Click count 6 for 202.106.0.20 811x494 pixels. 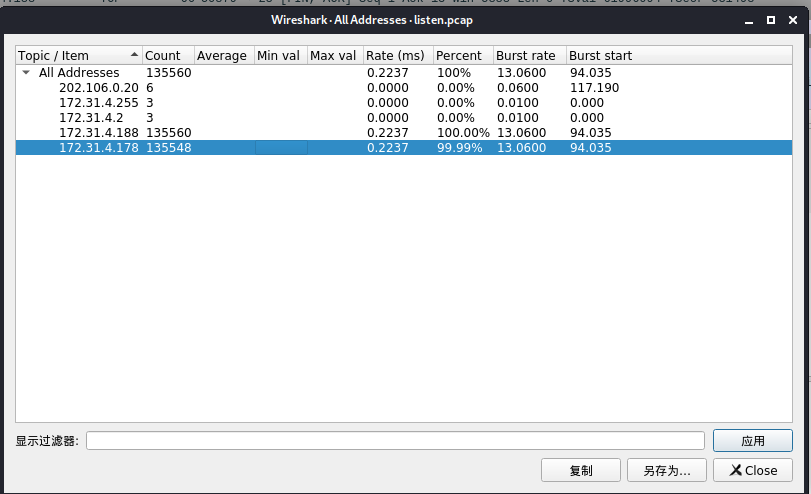tap(149, 87)
